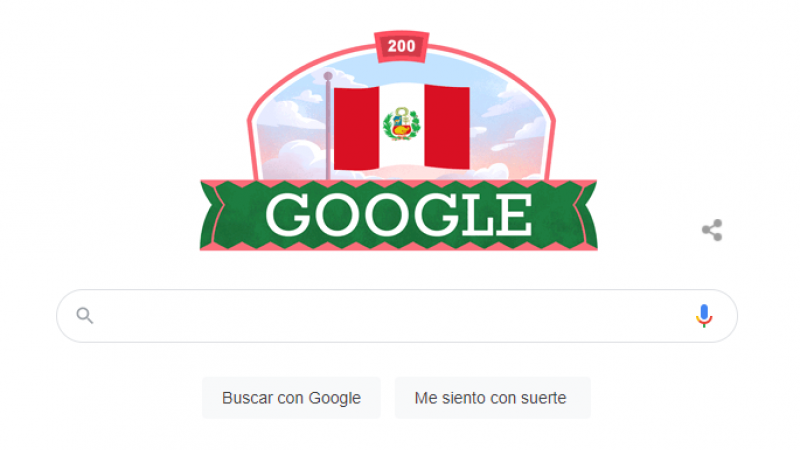This screenshot has height=450, width=800.
Task: Click the magnifying glass search icon
Action: (85, 316)
